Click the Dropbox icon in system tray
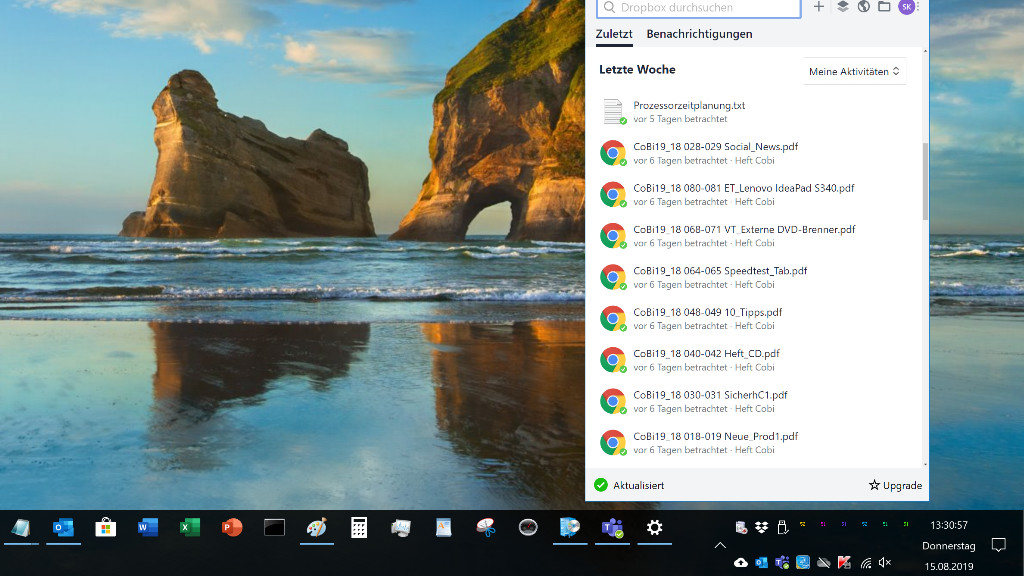The height and width of the screenshot is (576, 1024). 761,527
